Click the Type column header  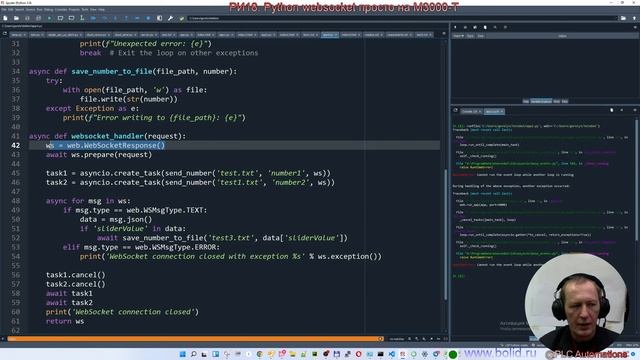(471, 36)
